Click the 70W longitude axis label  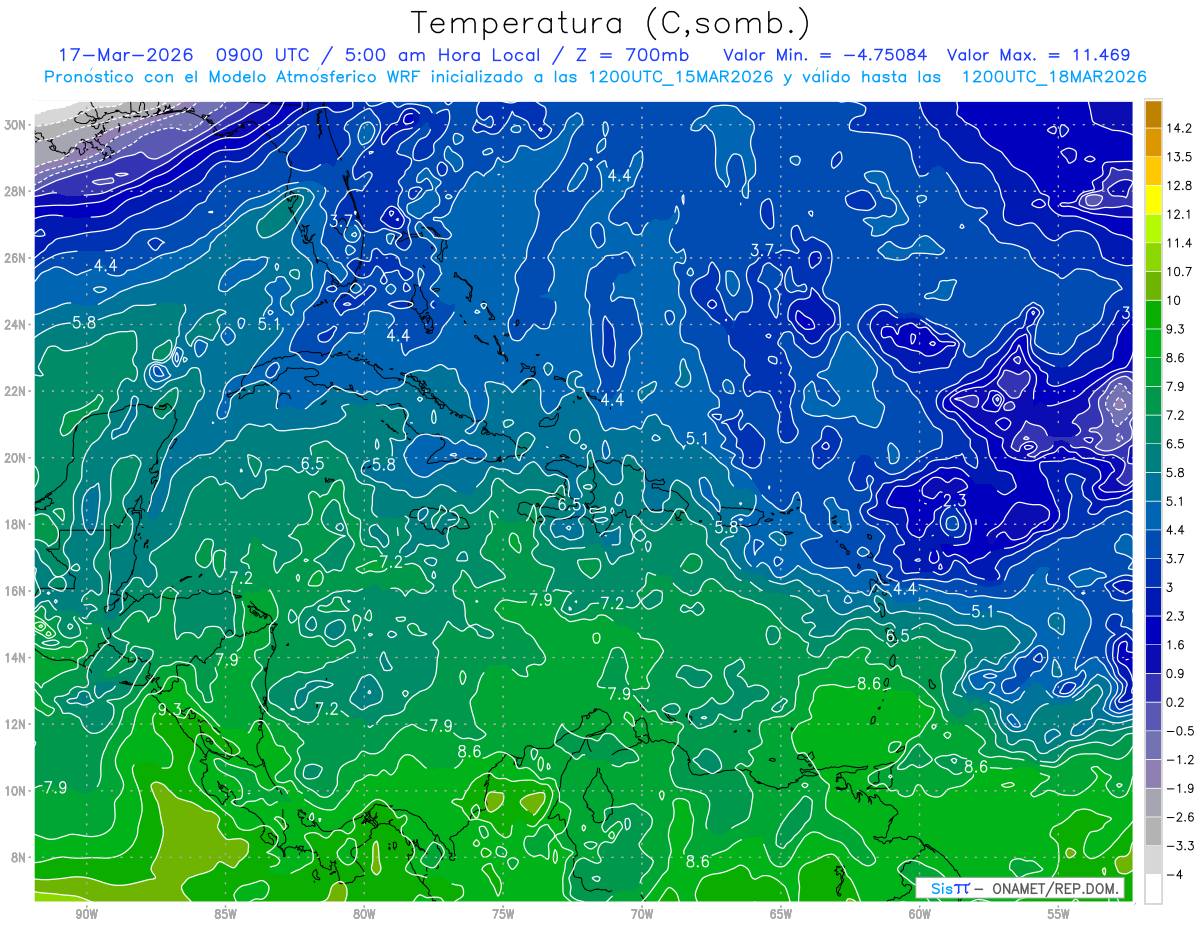pos(642,914)
